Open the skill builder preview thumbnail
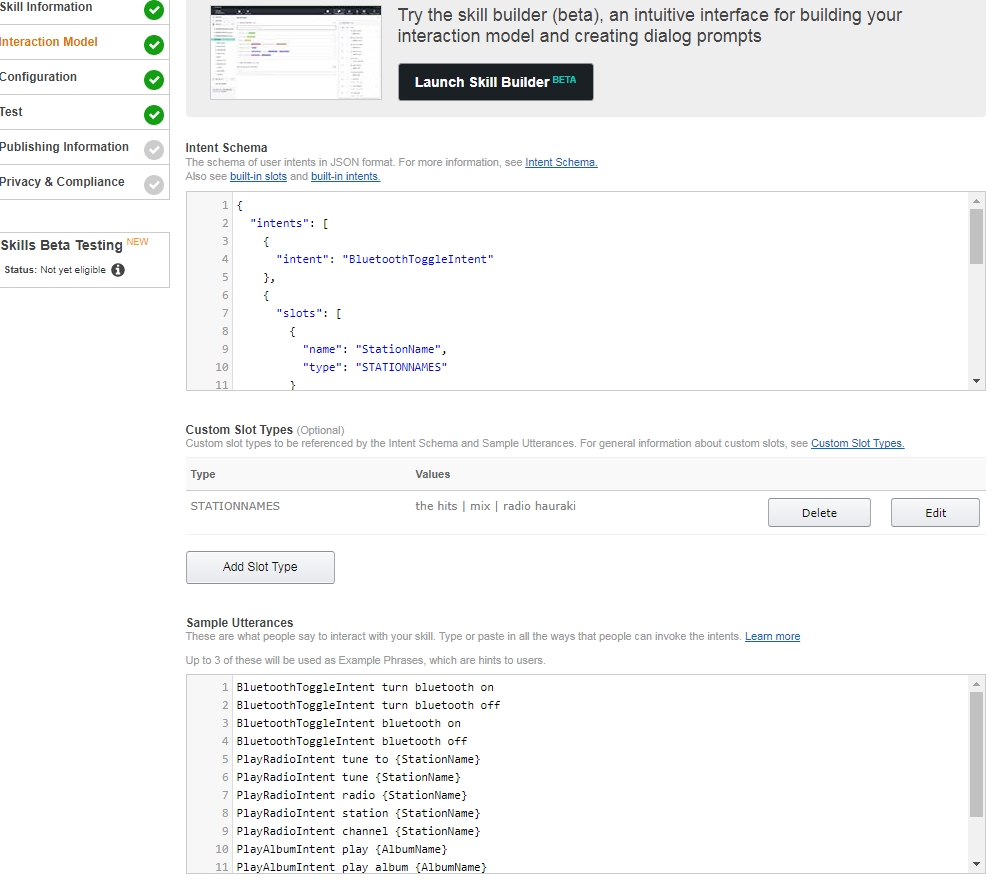Viewport: 995px width, 891px height. point(296,52)
